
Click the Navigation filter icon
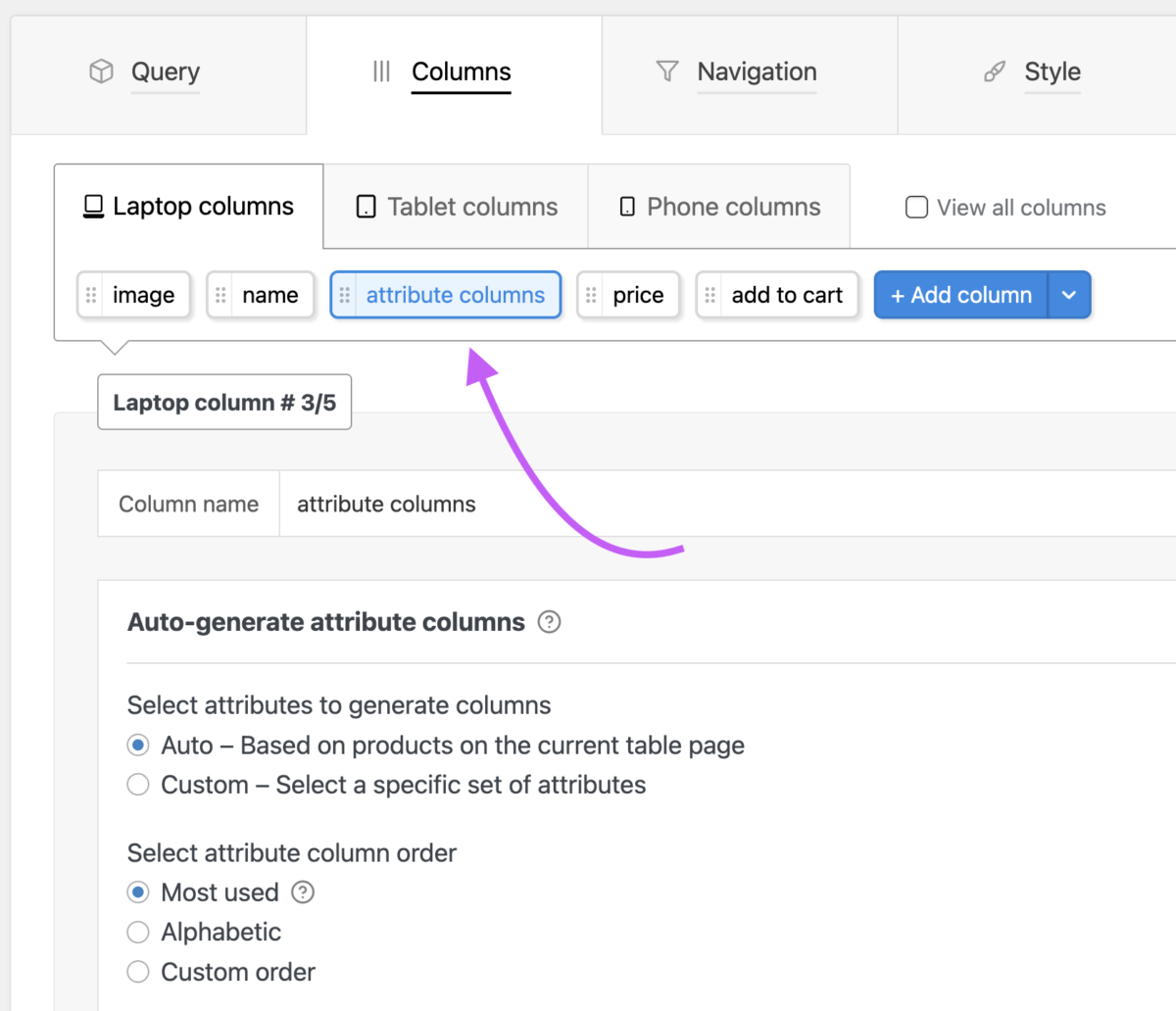666,71
